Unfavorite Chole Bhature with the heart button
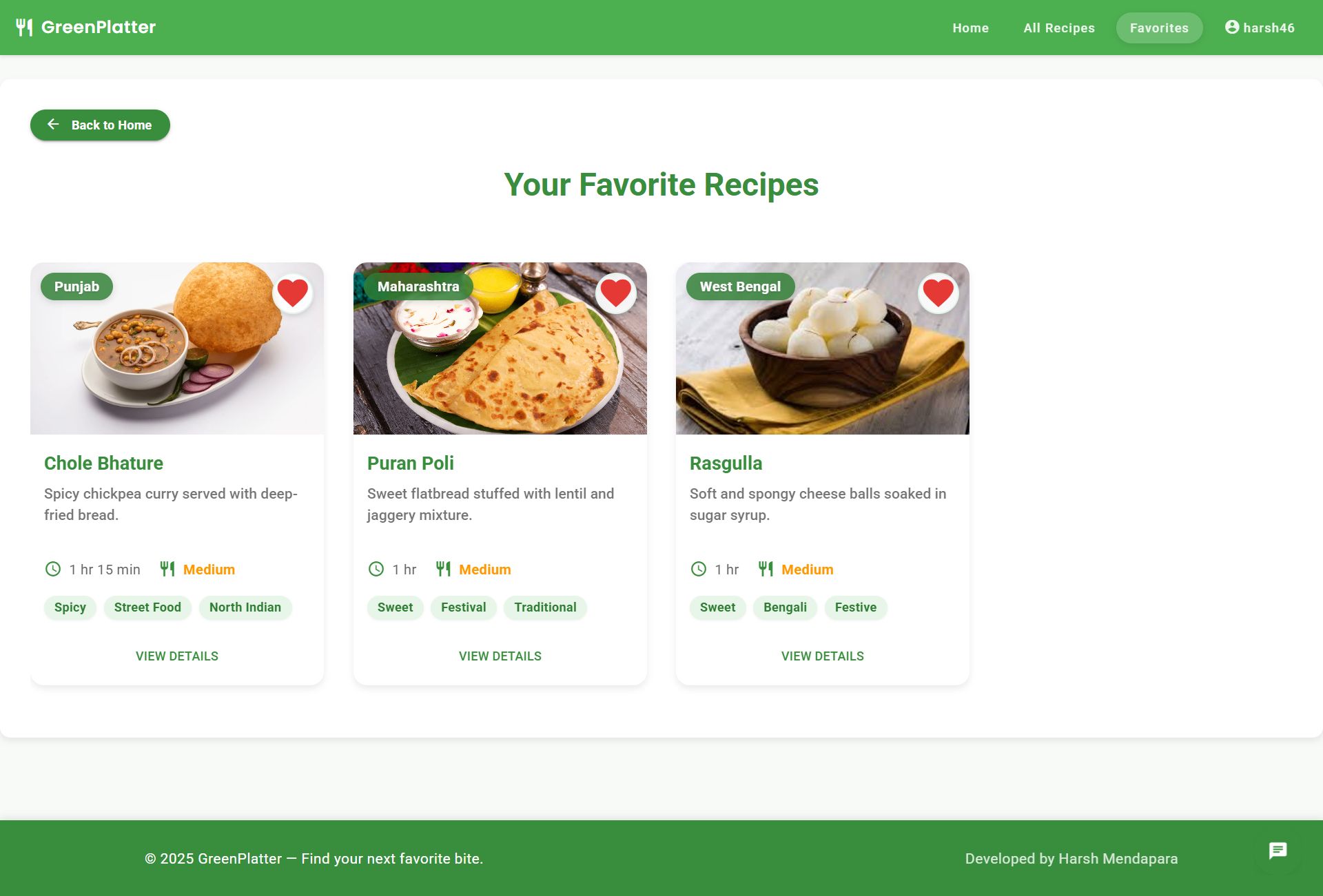 293,293
